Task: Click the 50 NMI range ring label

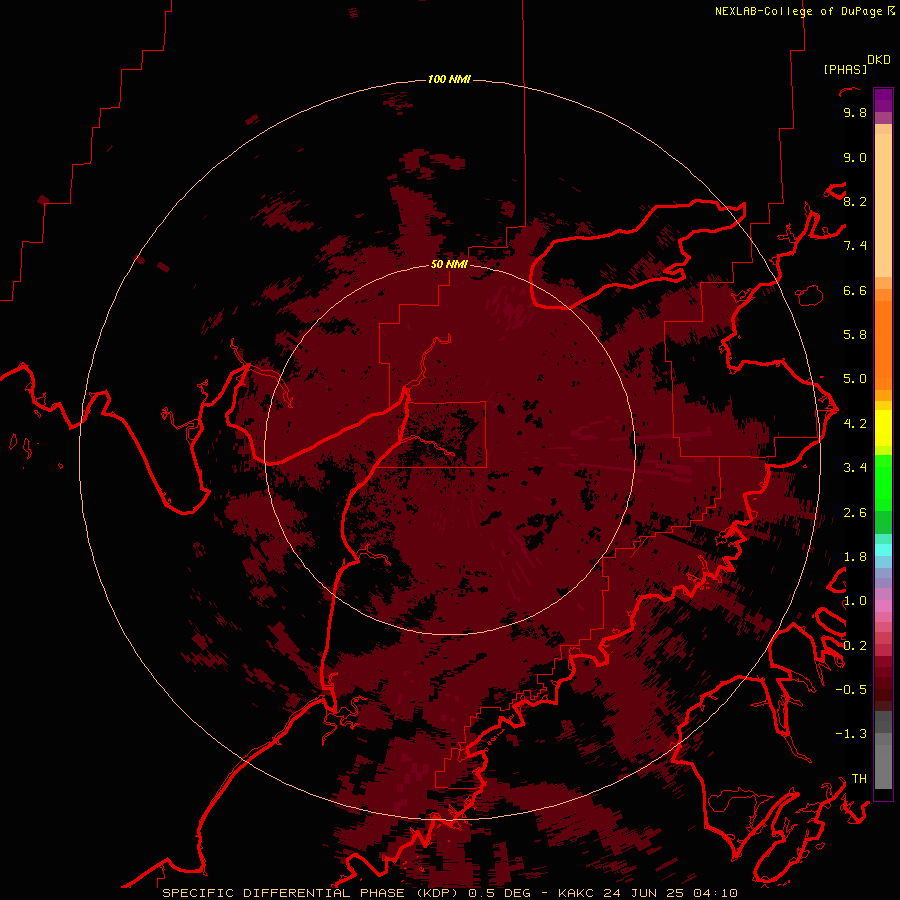Action: point(449,264)
